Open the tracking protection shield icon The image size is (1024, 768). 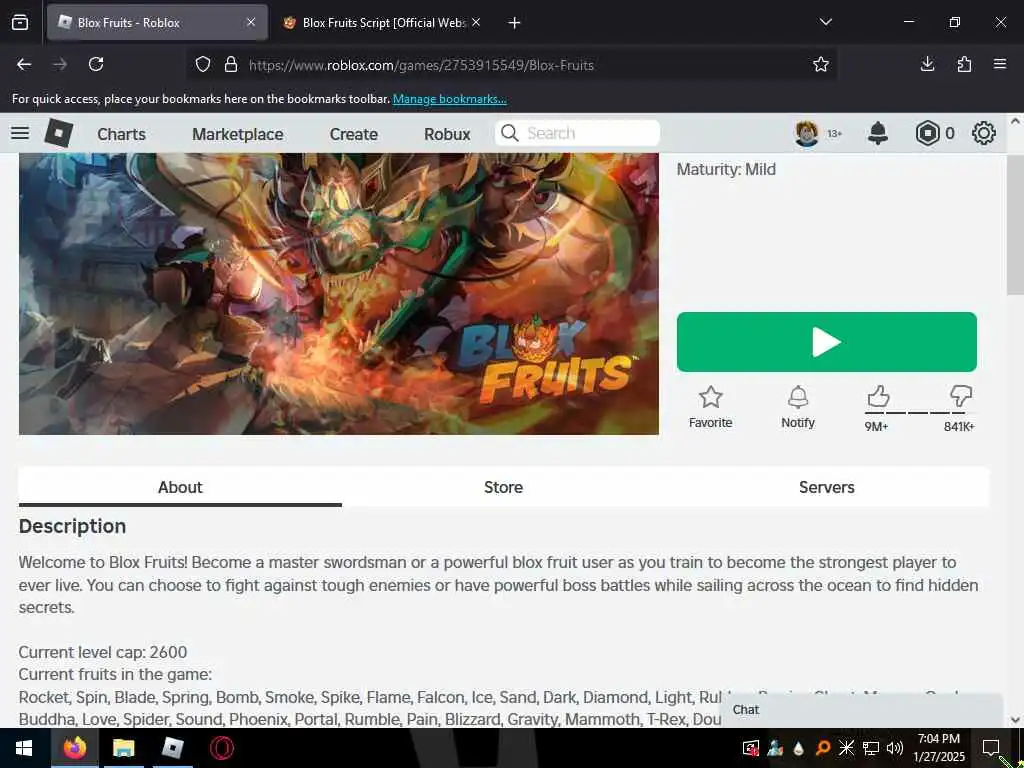tap(203, 64)
